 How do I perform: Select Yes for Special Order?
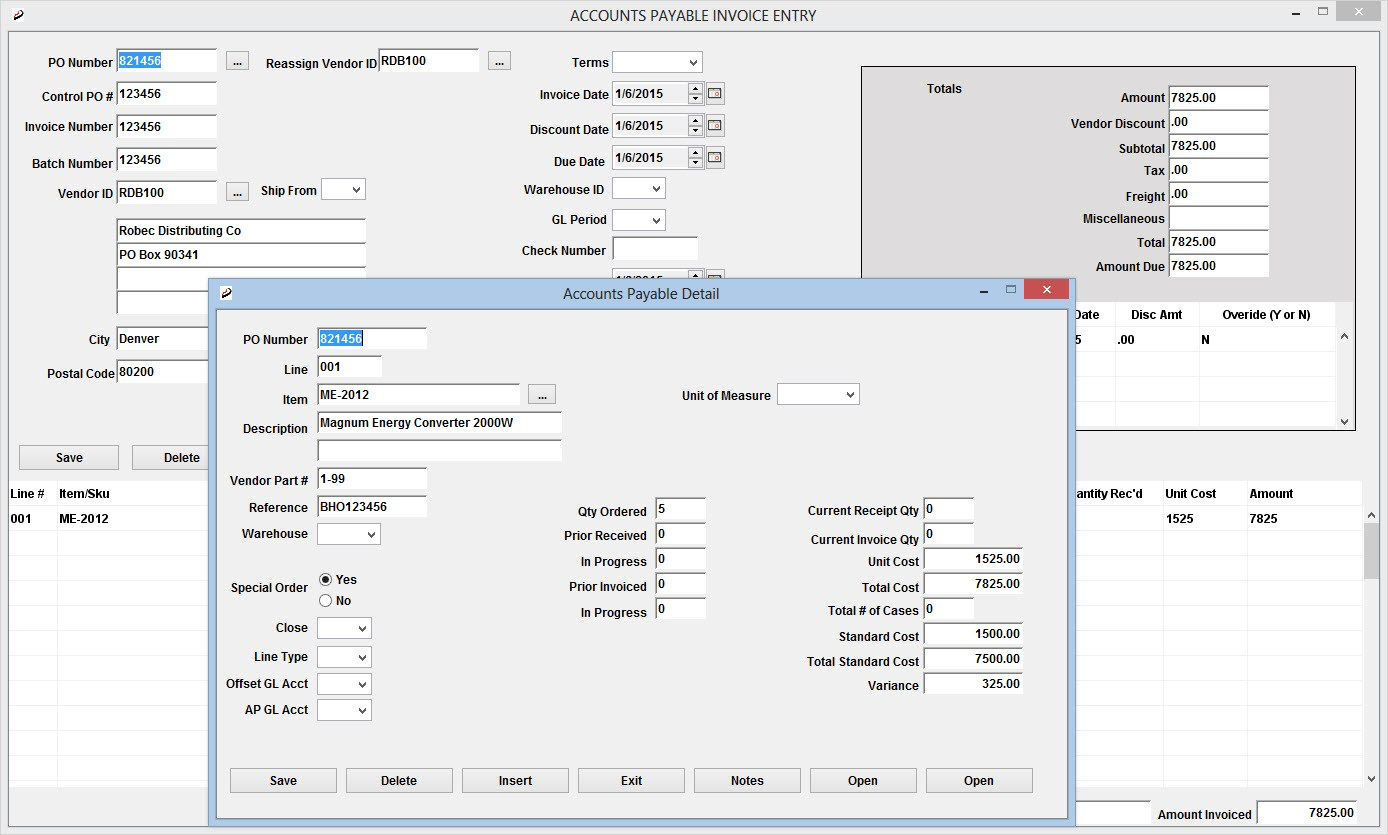tap(325, 578)
